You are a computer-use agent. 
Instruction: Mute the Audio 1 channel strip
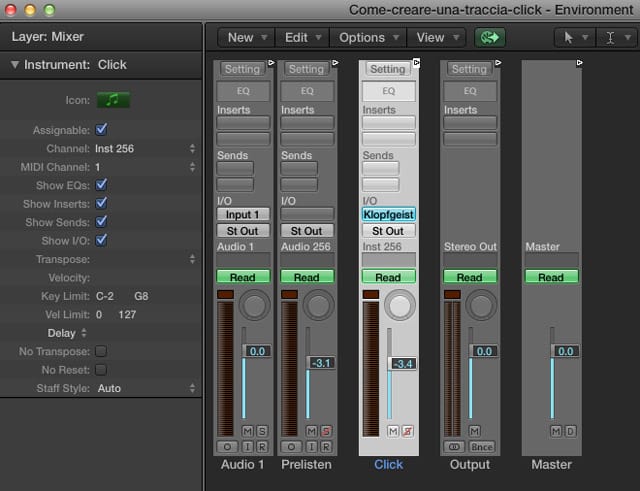pyautogui.click(x=247, y=431)
